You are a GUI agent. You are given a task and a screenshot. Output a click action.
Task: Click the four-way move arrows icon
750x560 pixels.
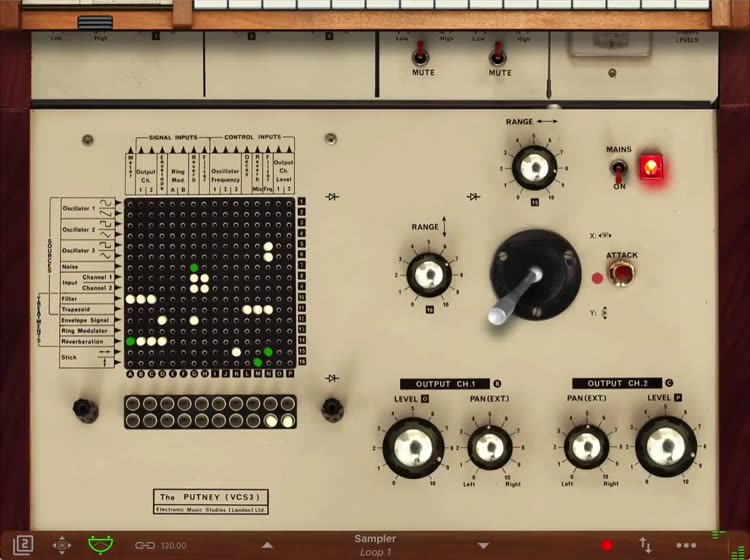coord(62,545)
